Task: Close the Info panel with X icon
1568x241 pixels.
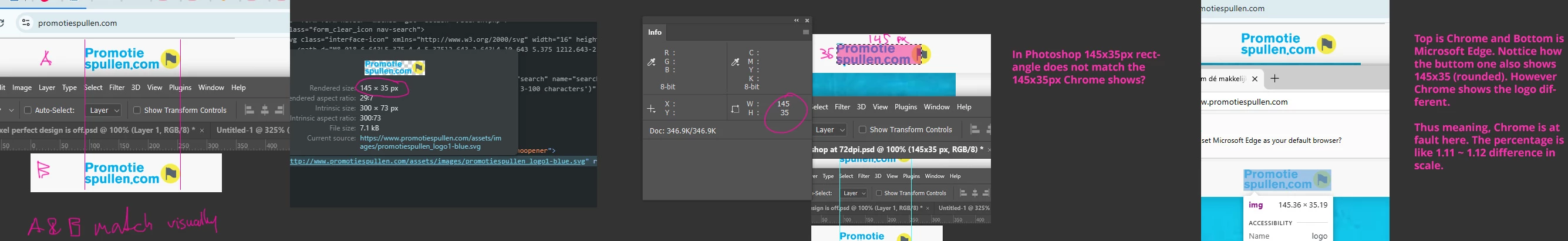Action: click(x=807, y=21)
